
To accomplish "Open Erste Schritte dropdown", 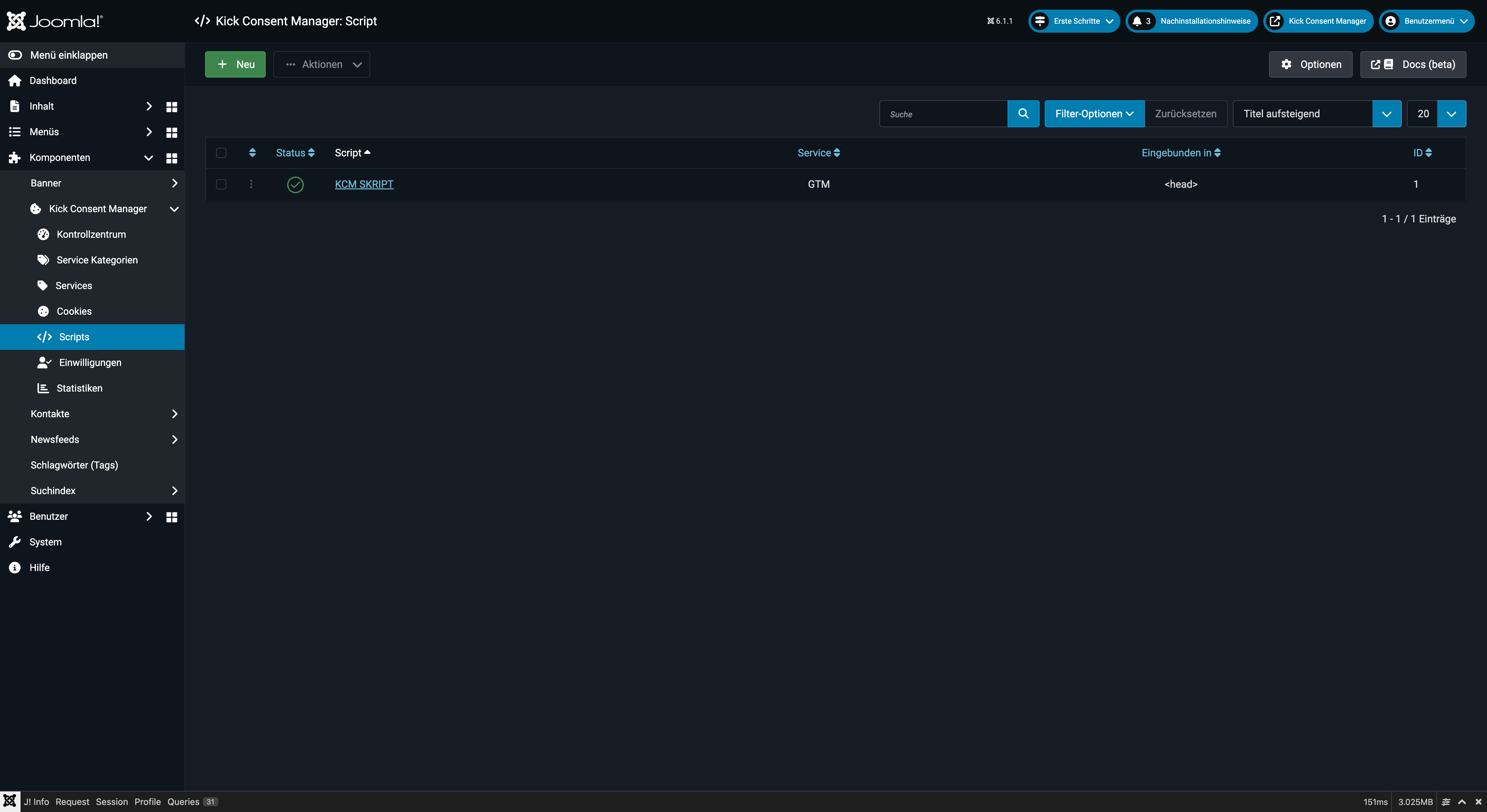I will pos(1074,21).
